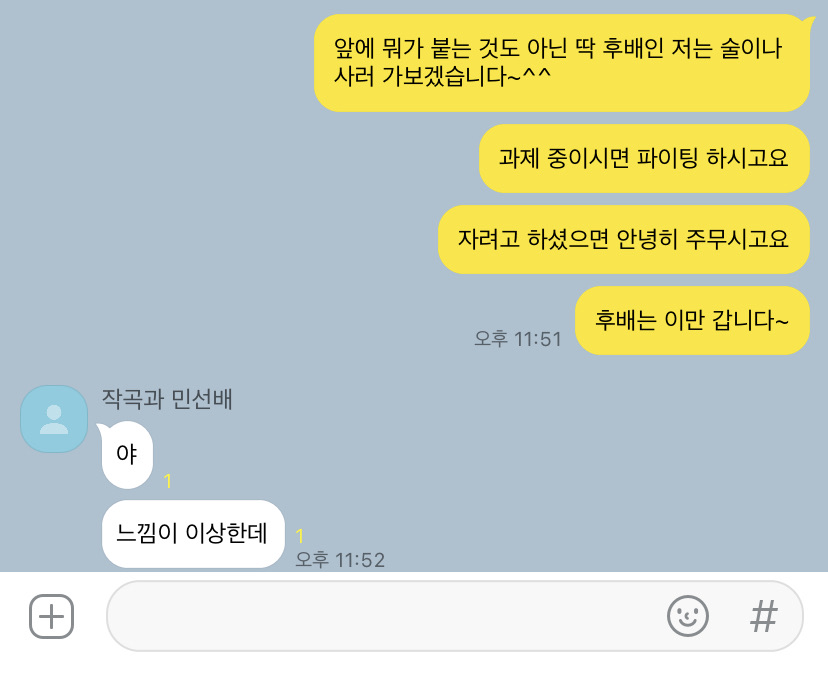Click the '오후 11:52' timestamp
This screenshot has height=700, width=828.
(340, 560)
